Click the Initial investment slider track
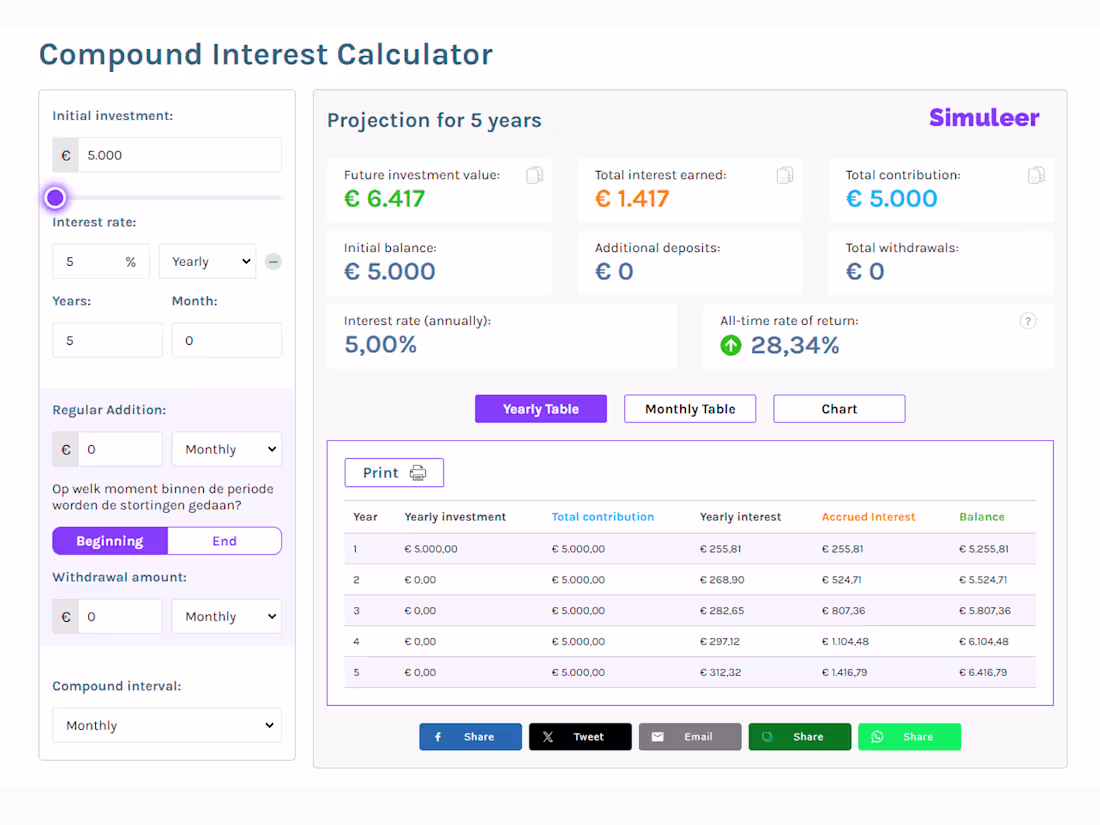Viewport: 1100px width, 825px height. [167, 198]
